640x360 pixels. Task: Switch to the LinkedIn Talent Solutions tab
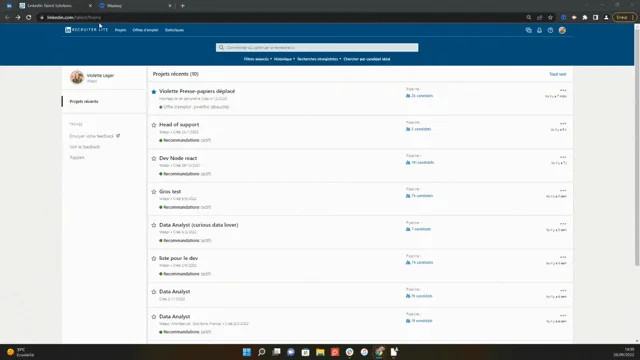(55, 6)
